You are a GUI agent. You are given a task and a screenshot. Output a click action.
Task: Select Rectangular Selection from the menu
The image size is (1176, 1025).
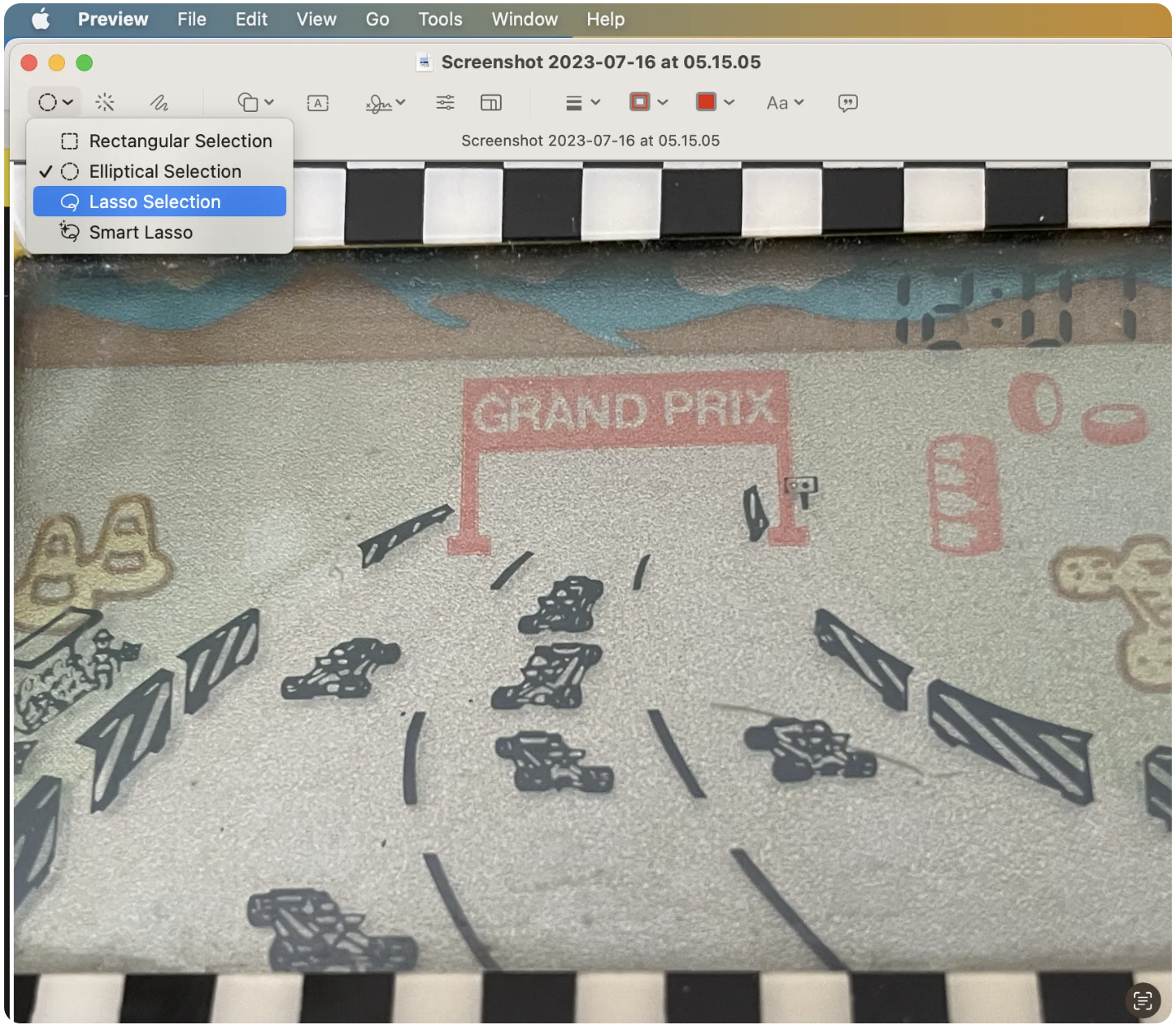tap(181, 141)
